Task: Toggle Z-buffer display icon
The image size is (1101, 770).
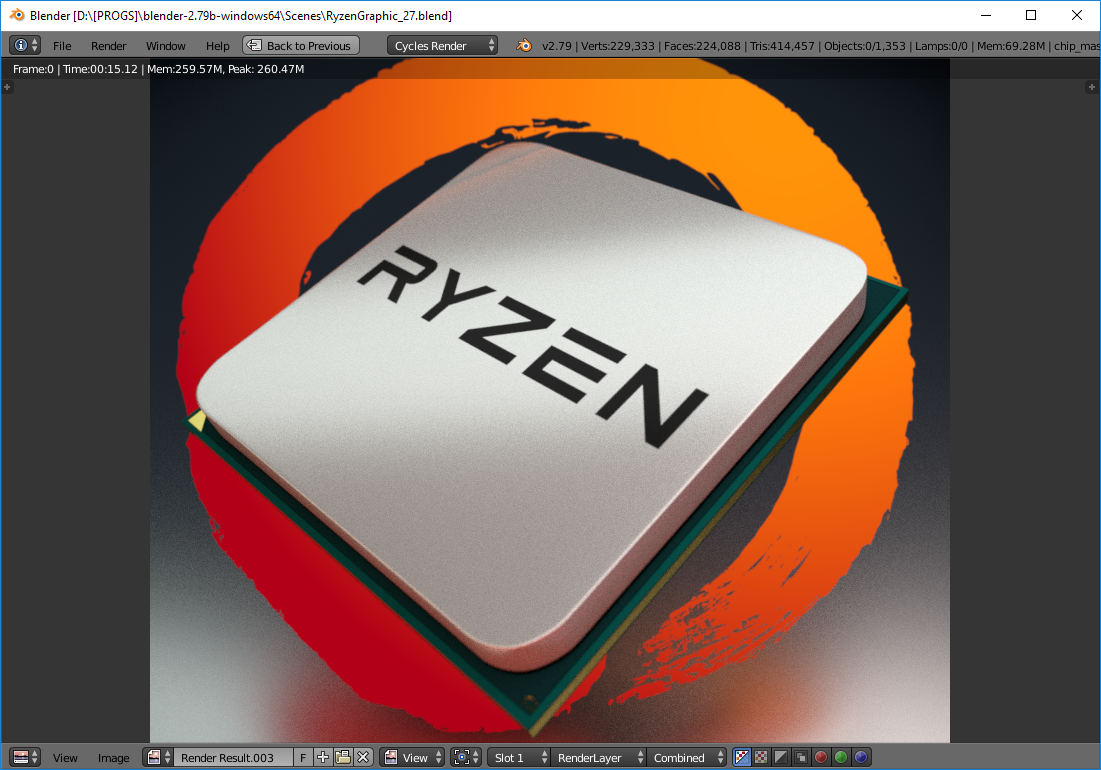Action: (800, 757)
